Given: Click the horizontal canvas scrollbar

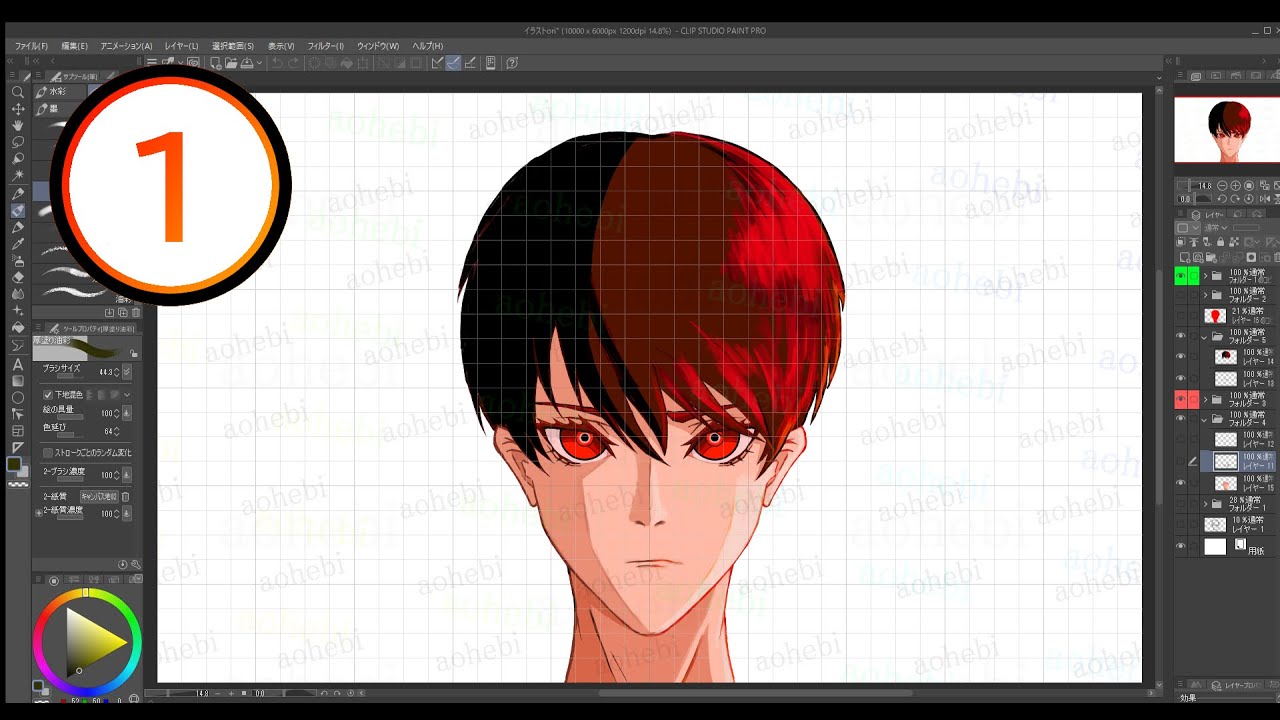Looking at the screenshot, I should (x=755, y=693).
